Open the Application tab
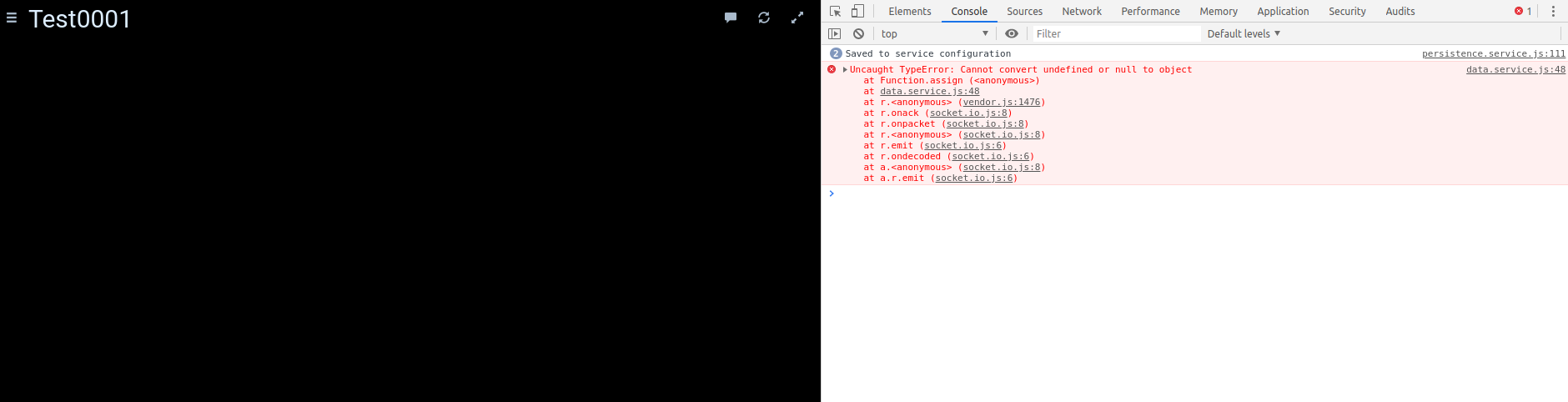The image size is (1568, 402). [x=1283, y=11]
